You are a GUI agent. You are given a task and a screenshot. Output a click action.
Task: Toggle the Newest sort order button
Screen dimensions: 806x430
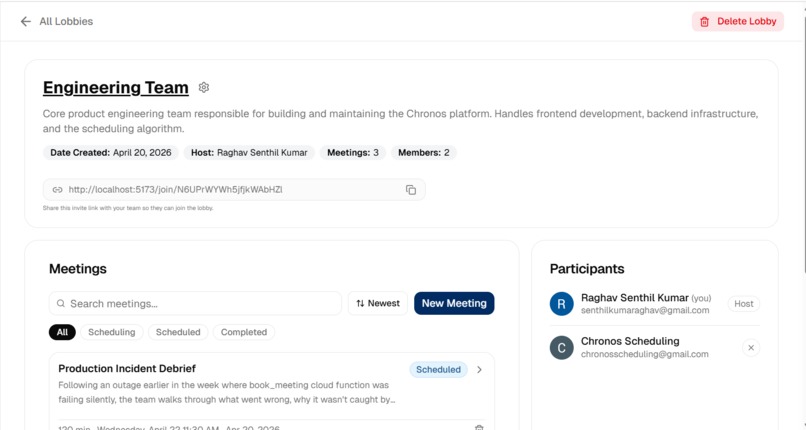tap(378, 304)
